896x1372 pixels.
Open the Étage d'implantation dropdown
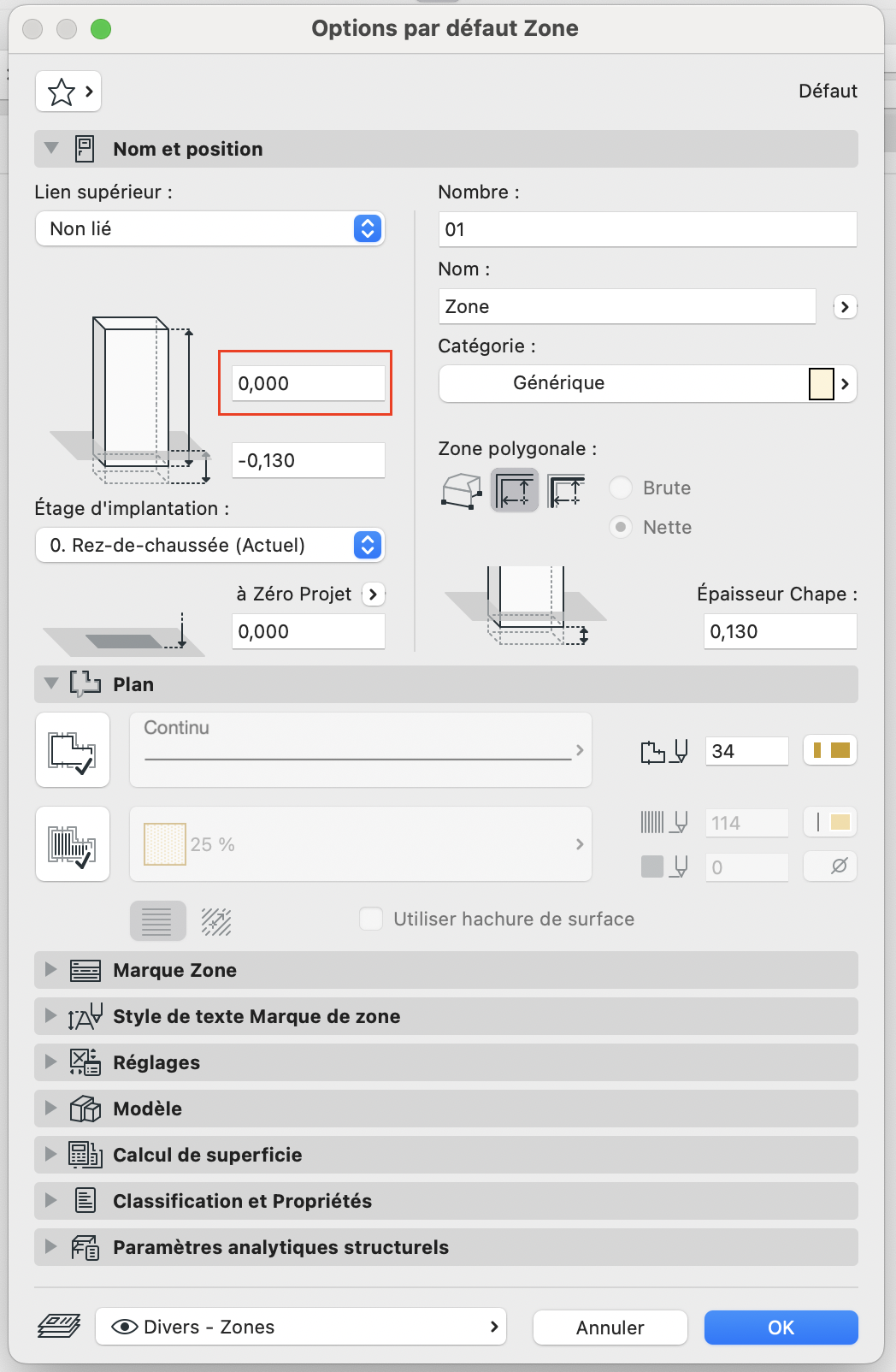pyautogui.click(x=210, y=545)
